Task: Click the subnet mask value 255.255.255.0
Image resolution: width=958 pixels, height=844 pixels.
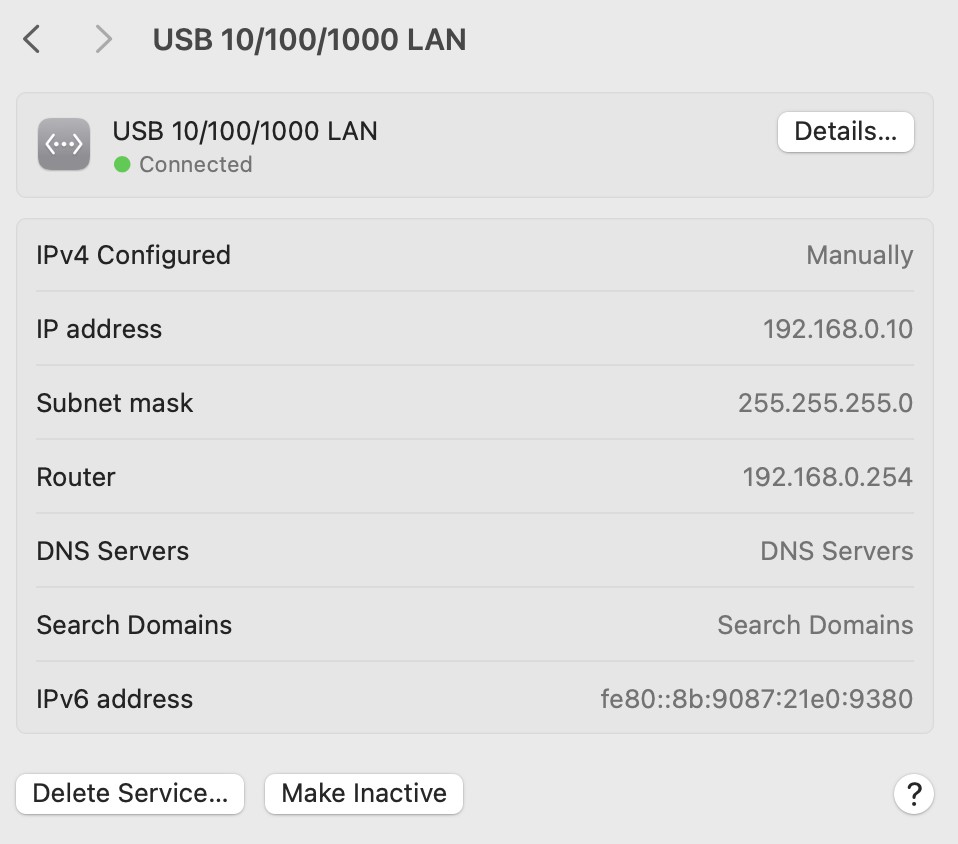Action: click(x=825, y=403)
